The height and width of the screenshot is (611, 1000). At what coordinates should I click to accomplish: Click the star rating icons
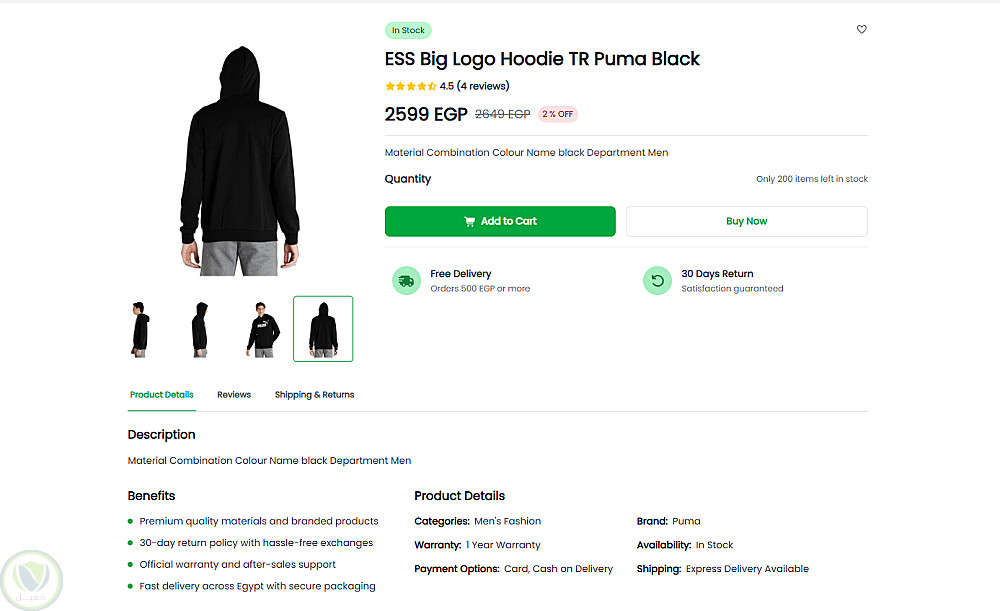[410, 86]
